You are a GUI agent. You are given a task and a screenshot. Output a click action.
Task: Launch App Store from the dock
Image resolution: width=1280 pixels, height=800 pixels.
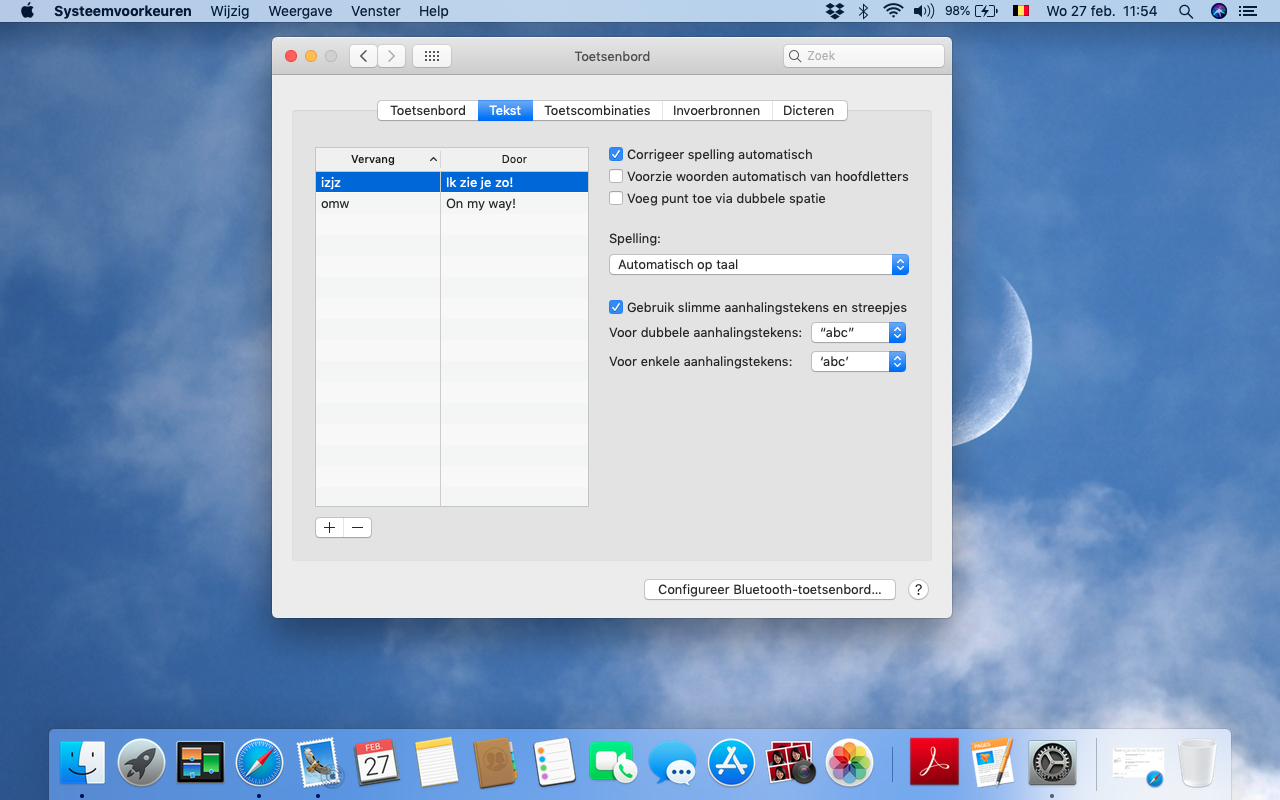click(x=731, y=764)
